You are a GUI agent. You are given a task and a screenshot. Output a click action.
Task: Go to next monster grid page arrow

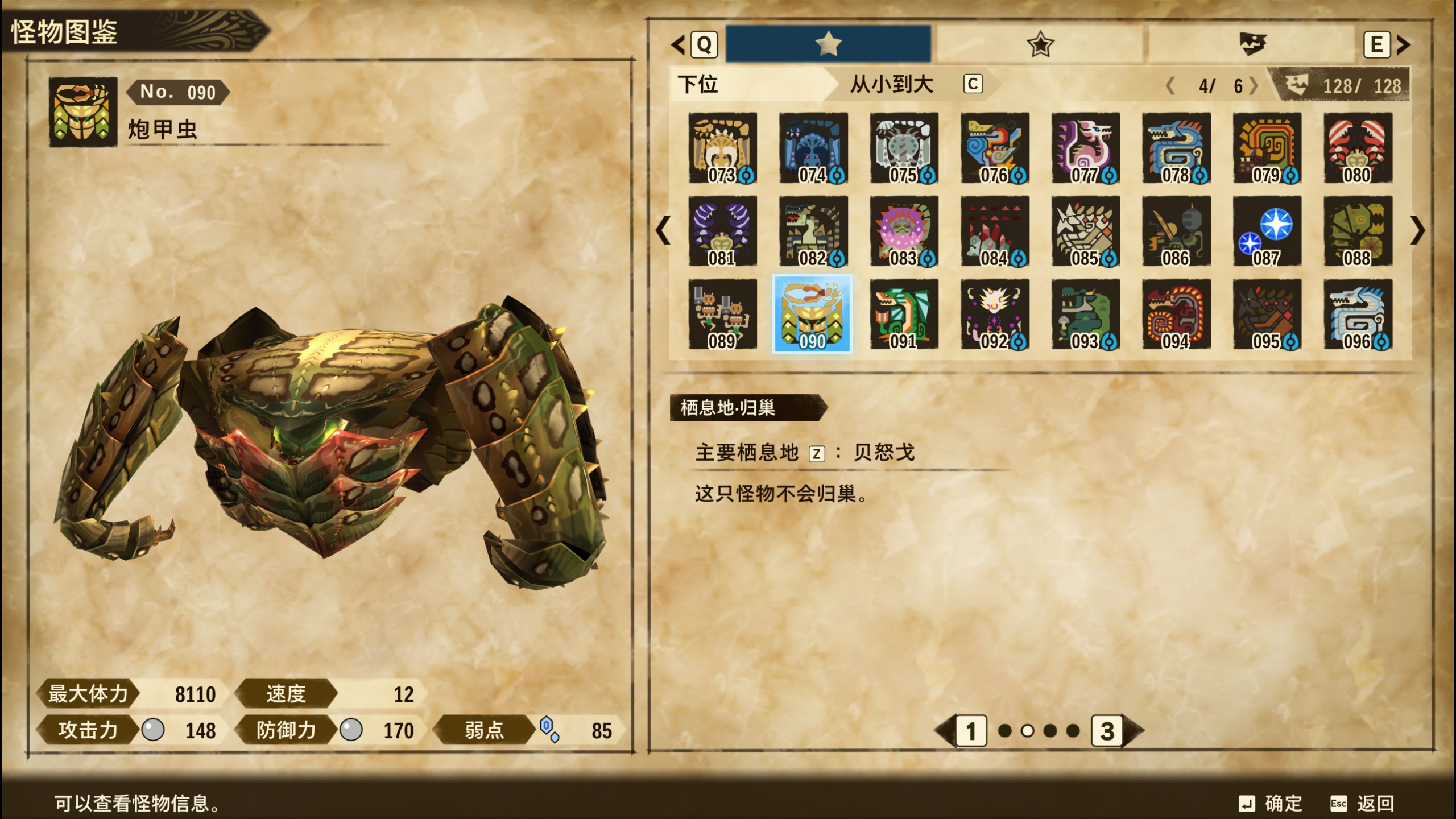tap(1417, 231)
